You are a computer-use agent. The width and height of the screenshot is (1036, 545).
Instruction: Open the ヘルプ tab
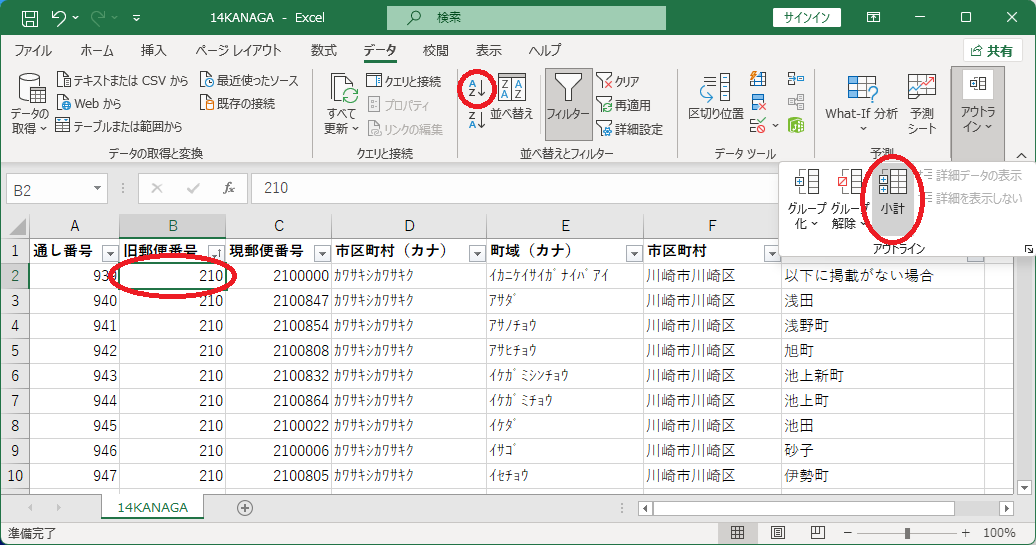[545, 50]
